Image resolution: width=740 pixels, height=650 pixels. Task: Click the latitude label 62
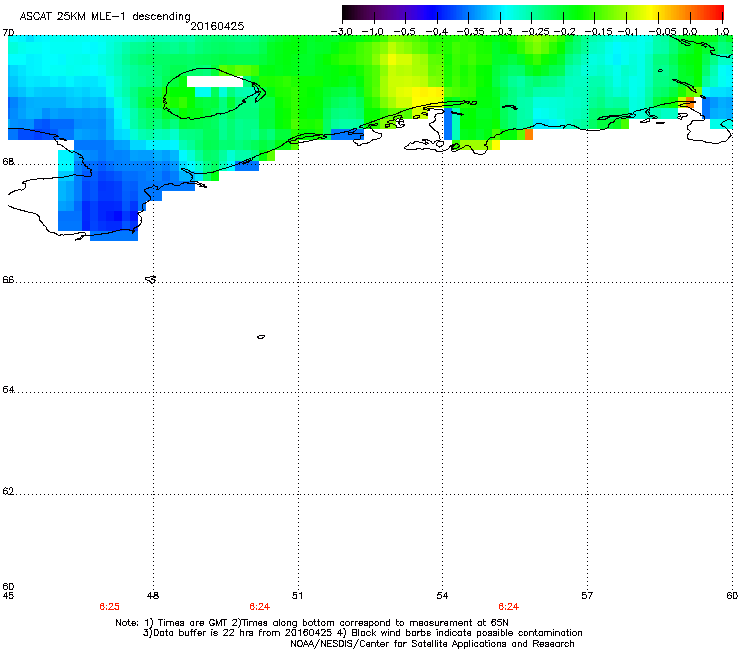click(8, 491)
